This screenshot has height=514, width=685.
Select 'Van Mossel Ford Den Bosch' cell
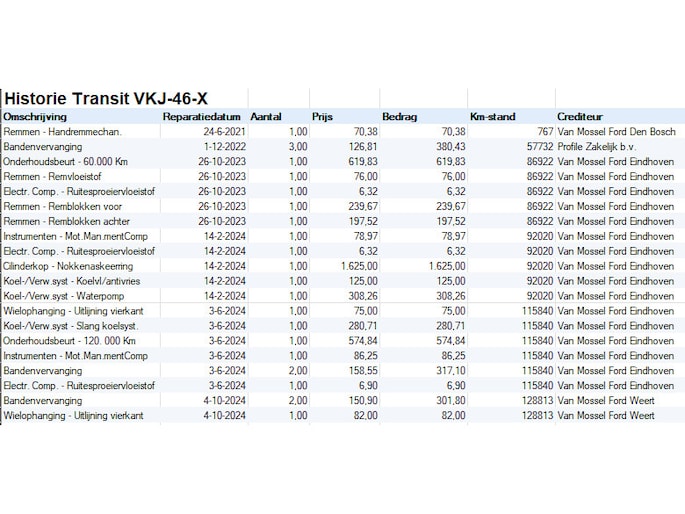(x=616, y=131)
